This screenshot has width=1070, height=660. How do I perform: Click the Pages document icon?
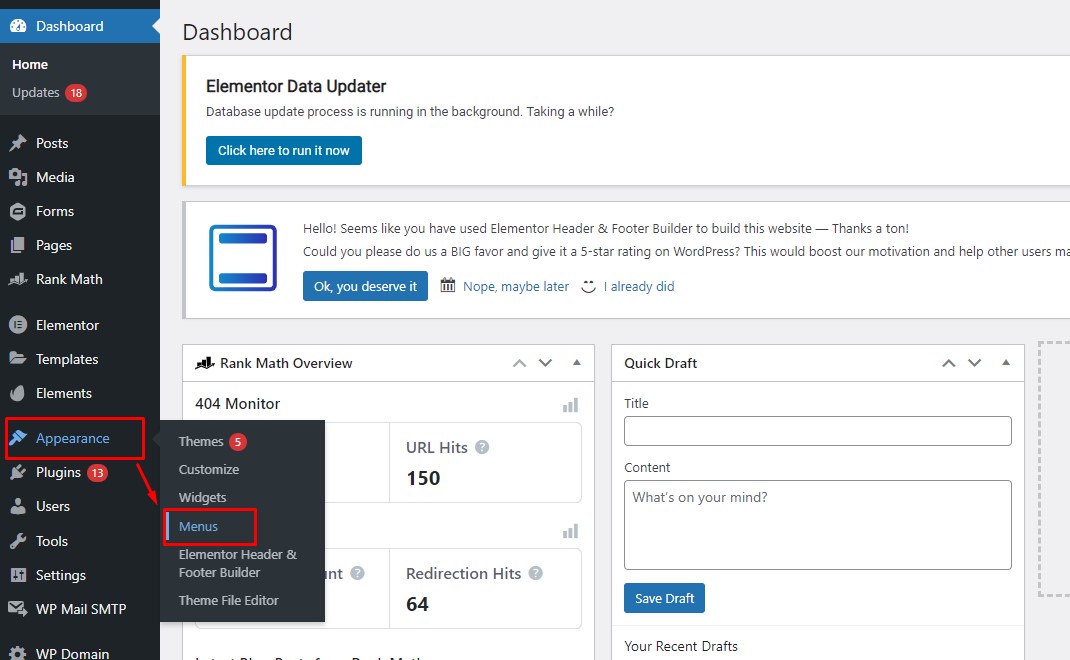[18, 245]
